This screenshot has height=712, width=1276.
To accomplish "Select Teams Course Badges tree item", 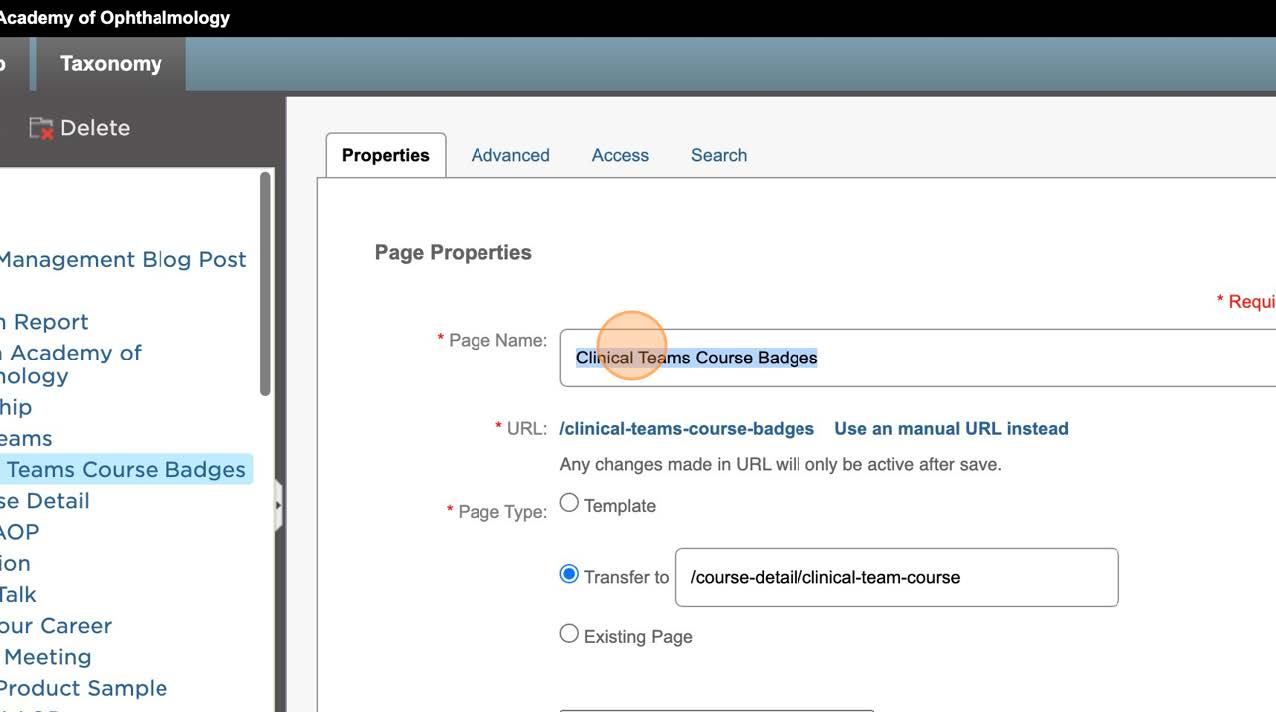I will click(x=125, y=469).
